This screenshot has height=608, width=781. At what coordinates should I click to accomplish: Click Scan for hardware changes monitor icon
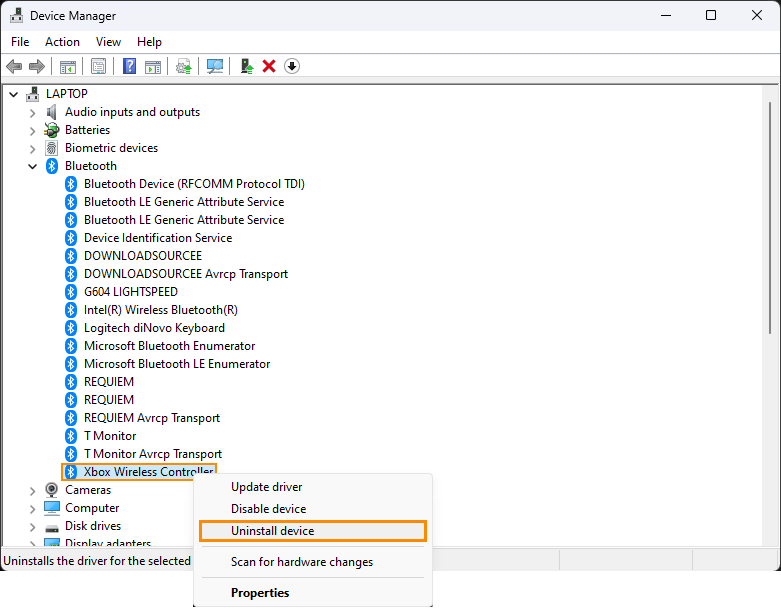[x=215, y=66]
